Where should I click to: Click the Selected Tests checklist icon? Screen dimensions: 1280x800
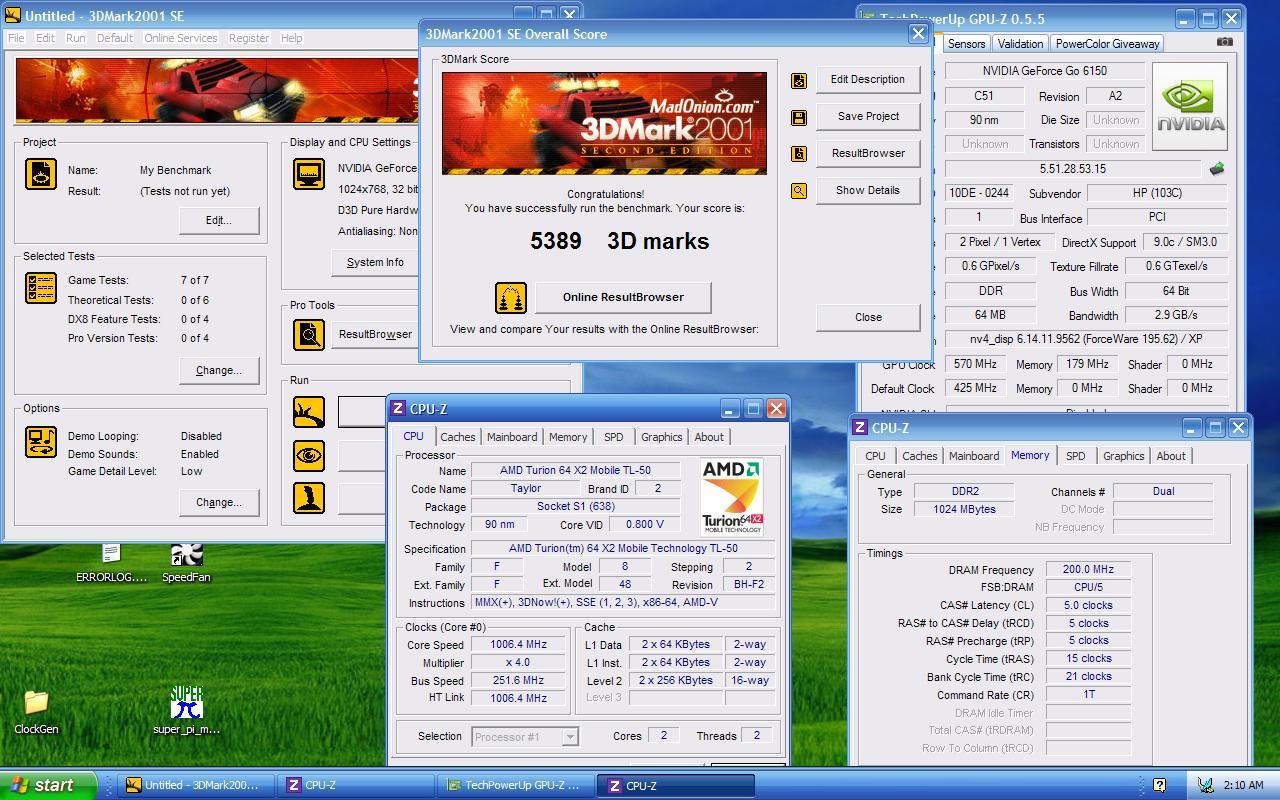[x=41, y=288]
